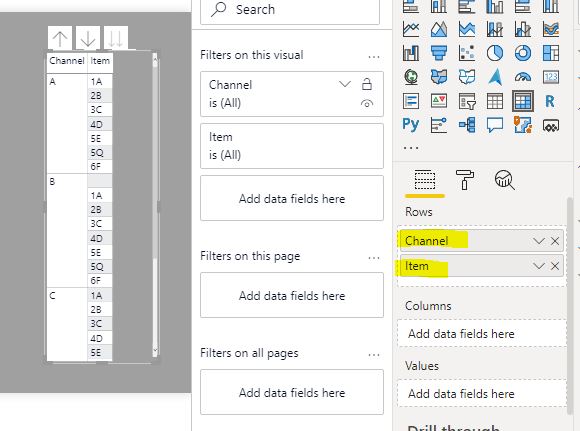
Task: Toggle the lock on Channel filter
Action: (367, 84)
